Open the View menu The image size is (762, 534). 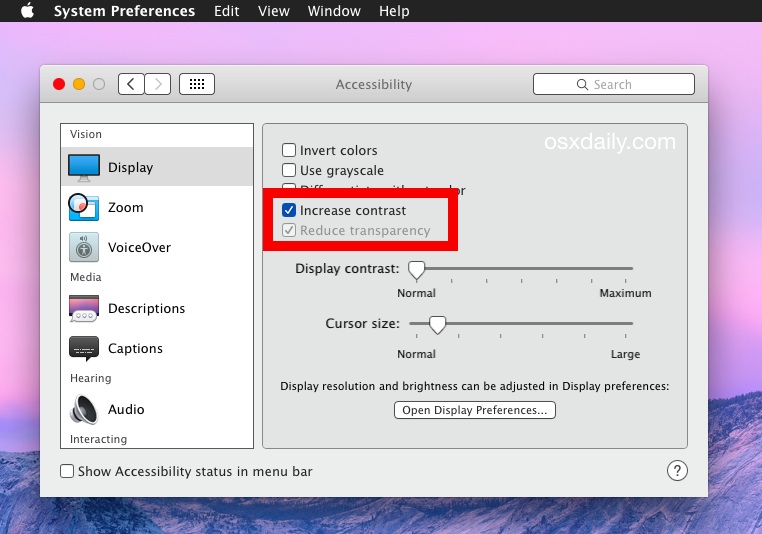coord(274,11)
